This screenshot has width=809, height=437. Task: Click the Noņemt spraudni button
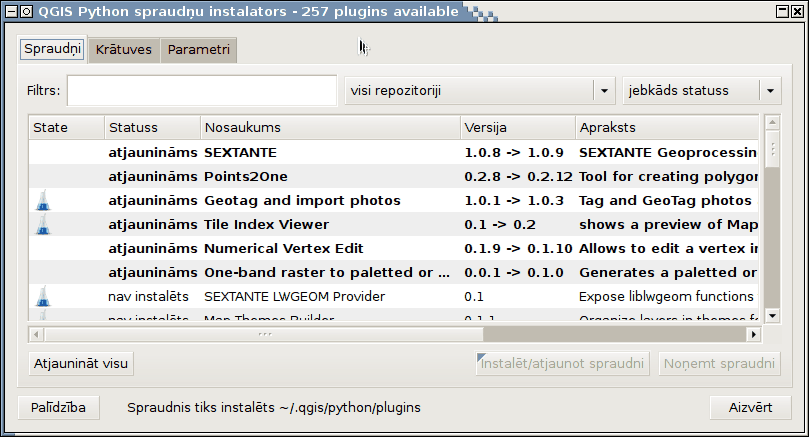click(x=719, y=364)
